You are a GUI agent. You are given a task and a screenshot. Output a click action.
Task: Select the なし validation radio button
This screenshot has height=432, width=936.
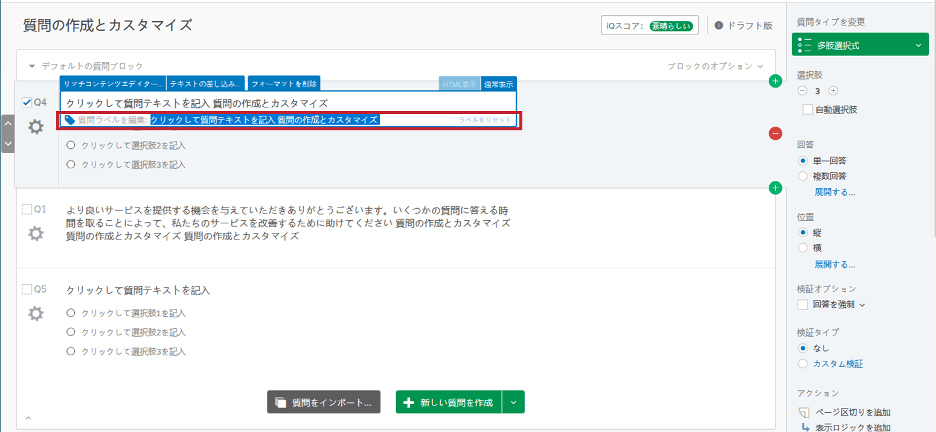tap(803, 348)
